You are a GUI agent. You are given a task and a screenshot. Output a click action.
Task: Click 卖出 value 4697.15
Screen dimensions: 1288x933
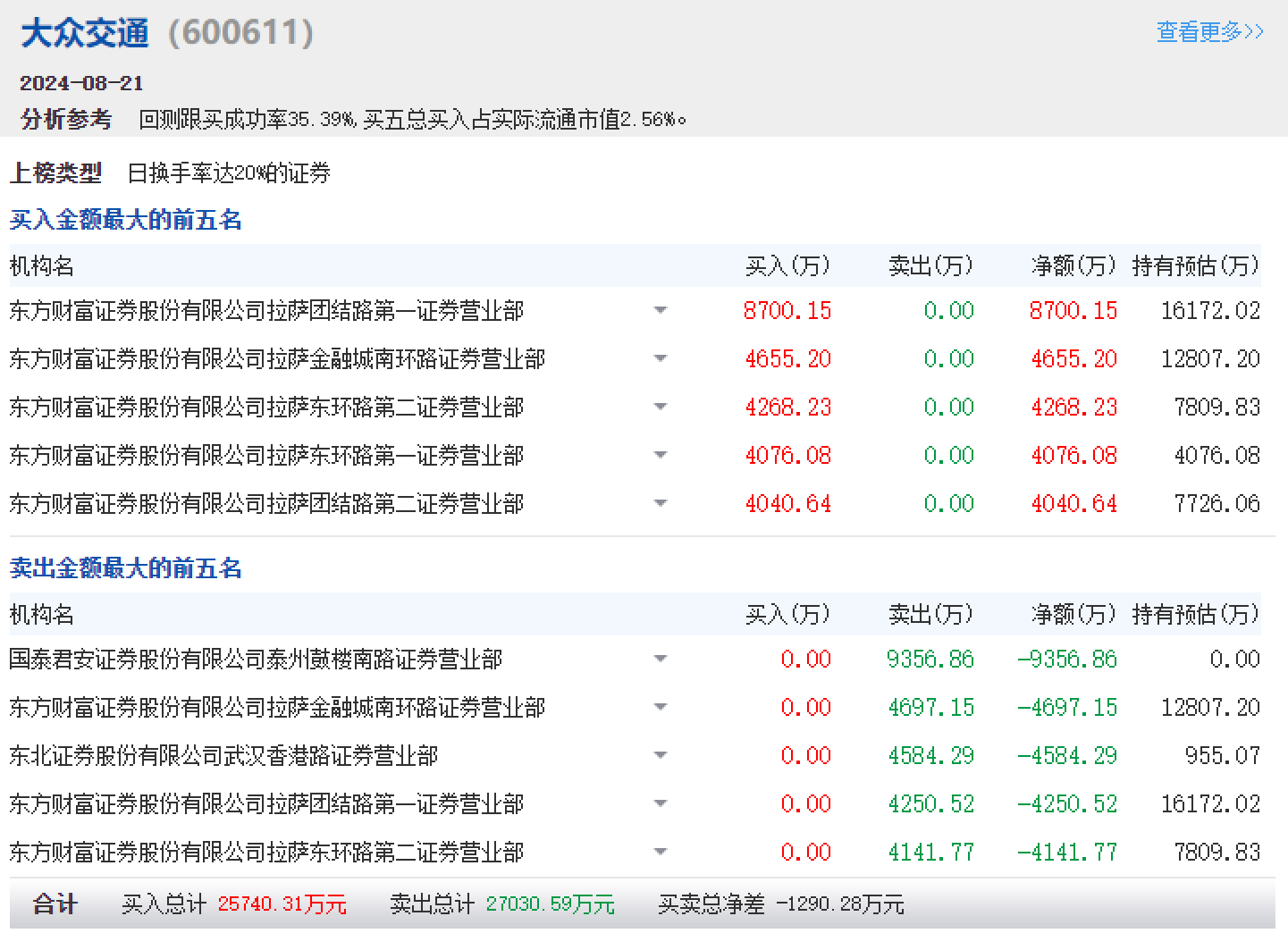(931, 708)
